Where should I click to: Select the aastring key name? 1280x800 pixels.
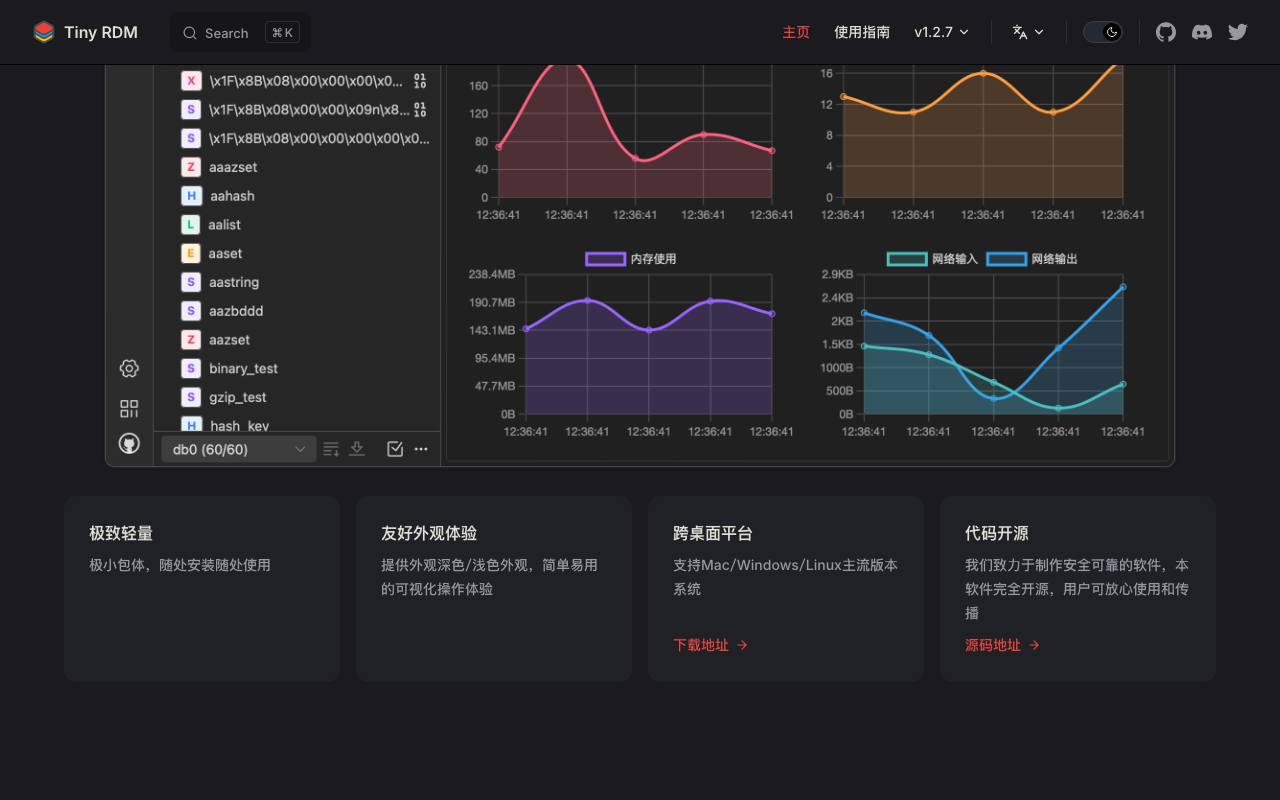tap(234, 282)
